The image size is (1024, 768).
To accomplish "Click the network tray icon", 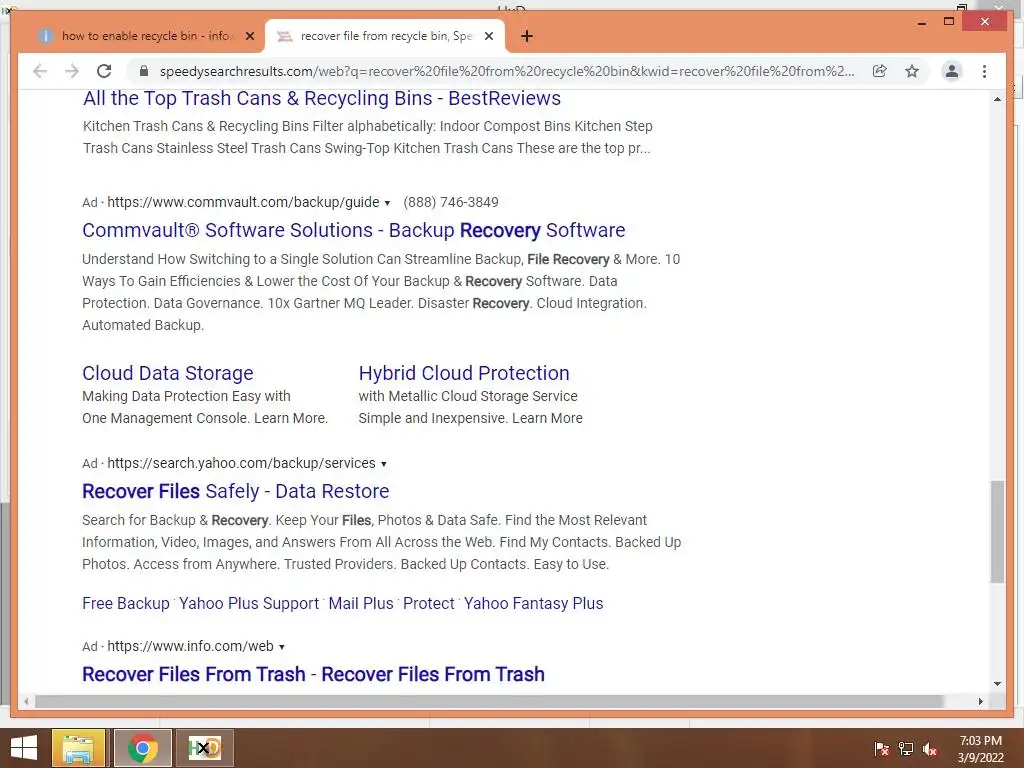I will (906, 748).
